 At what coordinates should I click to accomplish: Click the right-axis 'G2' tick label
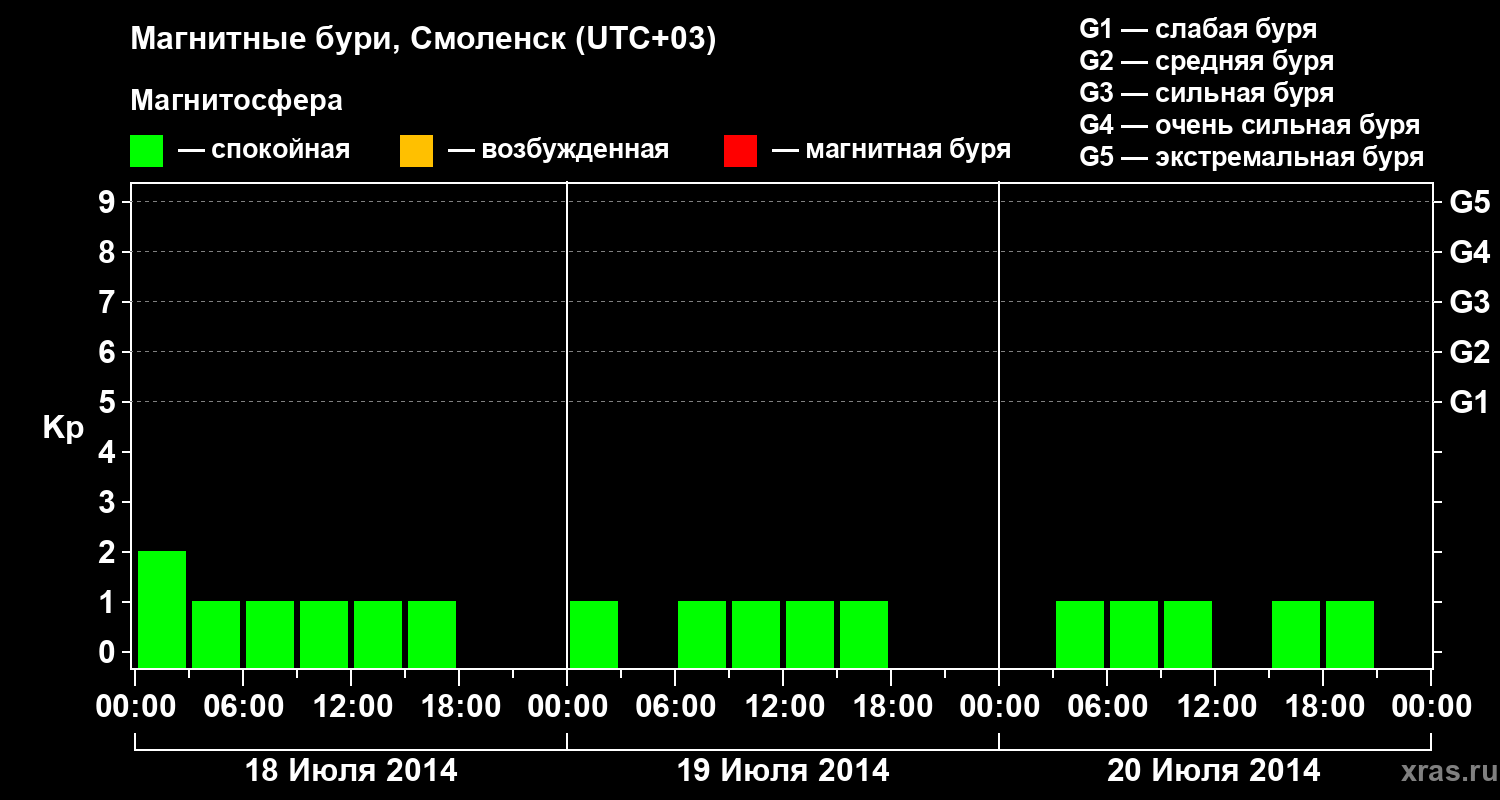[x=1470, y=352]
